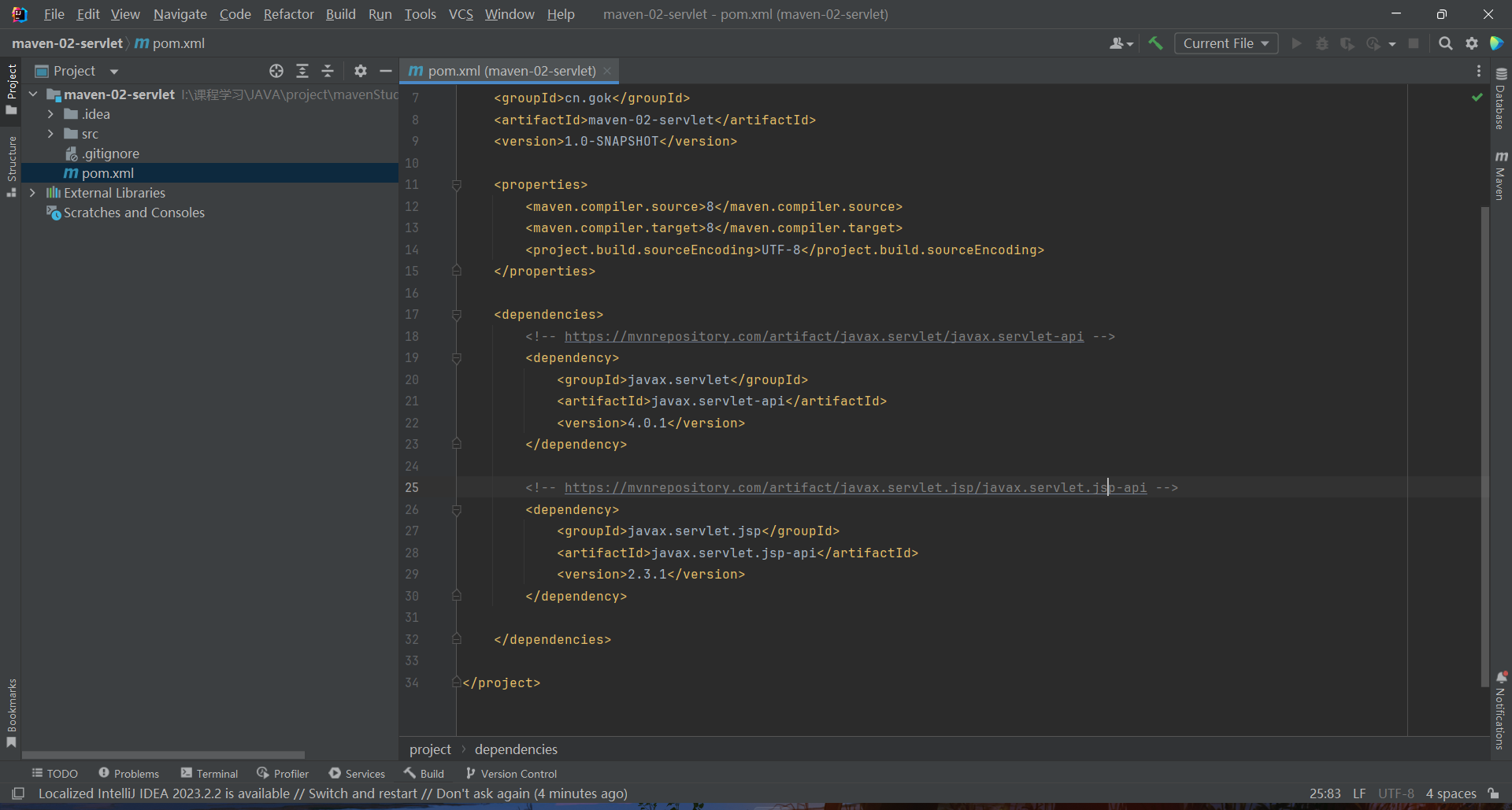Click the Search Everywhere magnifier icon
Viewport: 1512px width, 810px height.
point(1445,43)
